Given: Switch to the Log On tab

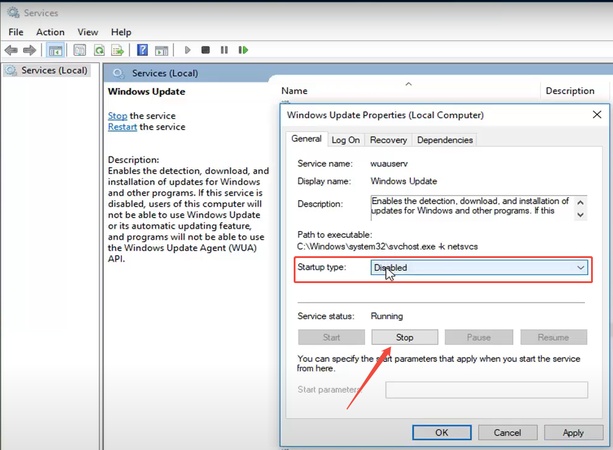Looking at the screenshot, I should (346, 140).
